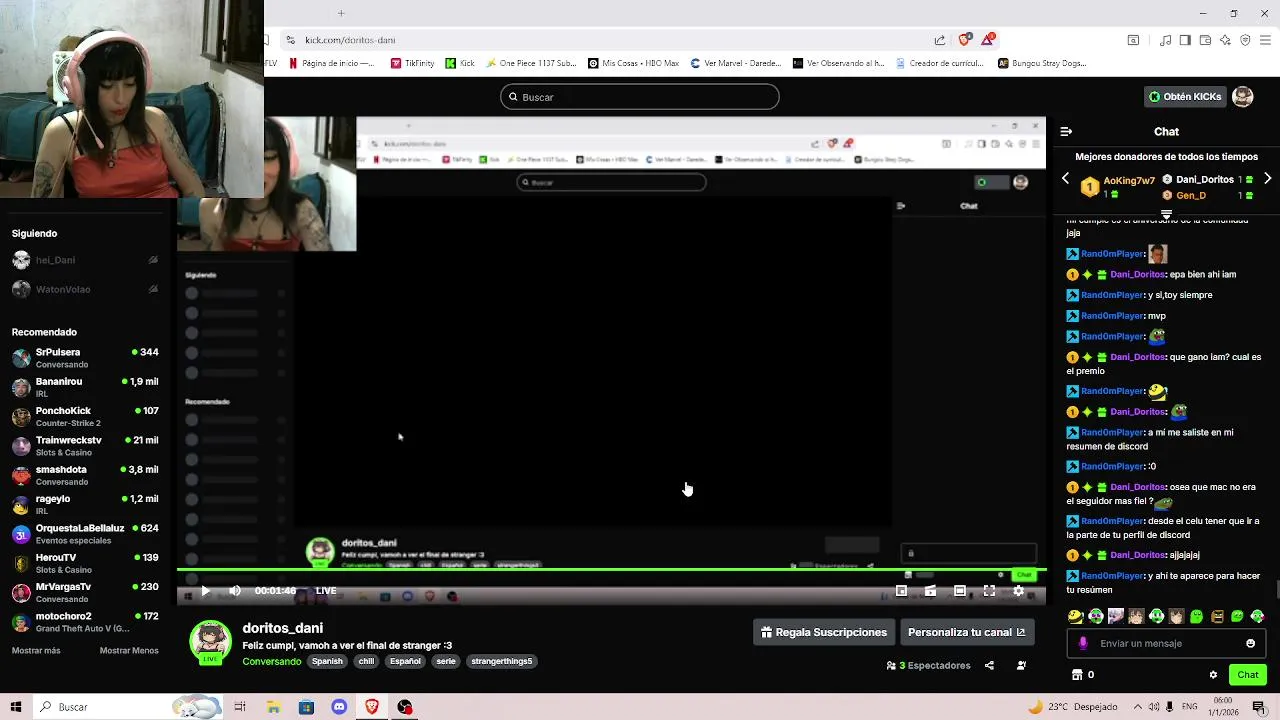
Task: Open SrPulsera recommended channel
Action: click(x=85, y=358)
